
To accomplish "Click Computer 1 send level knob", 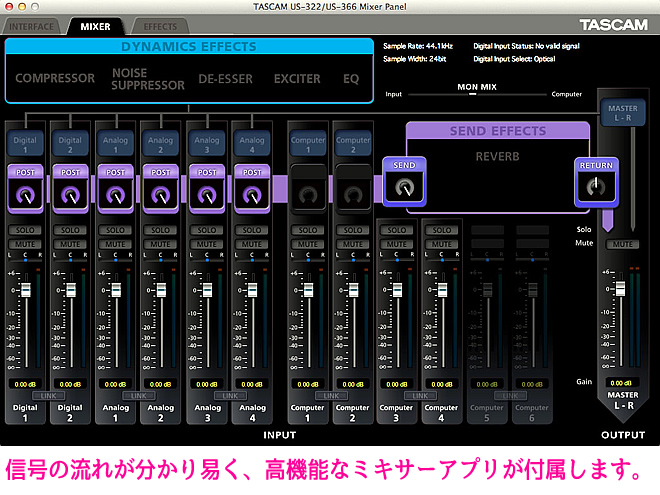I will click(x=308, y=194).
